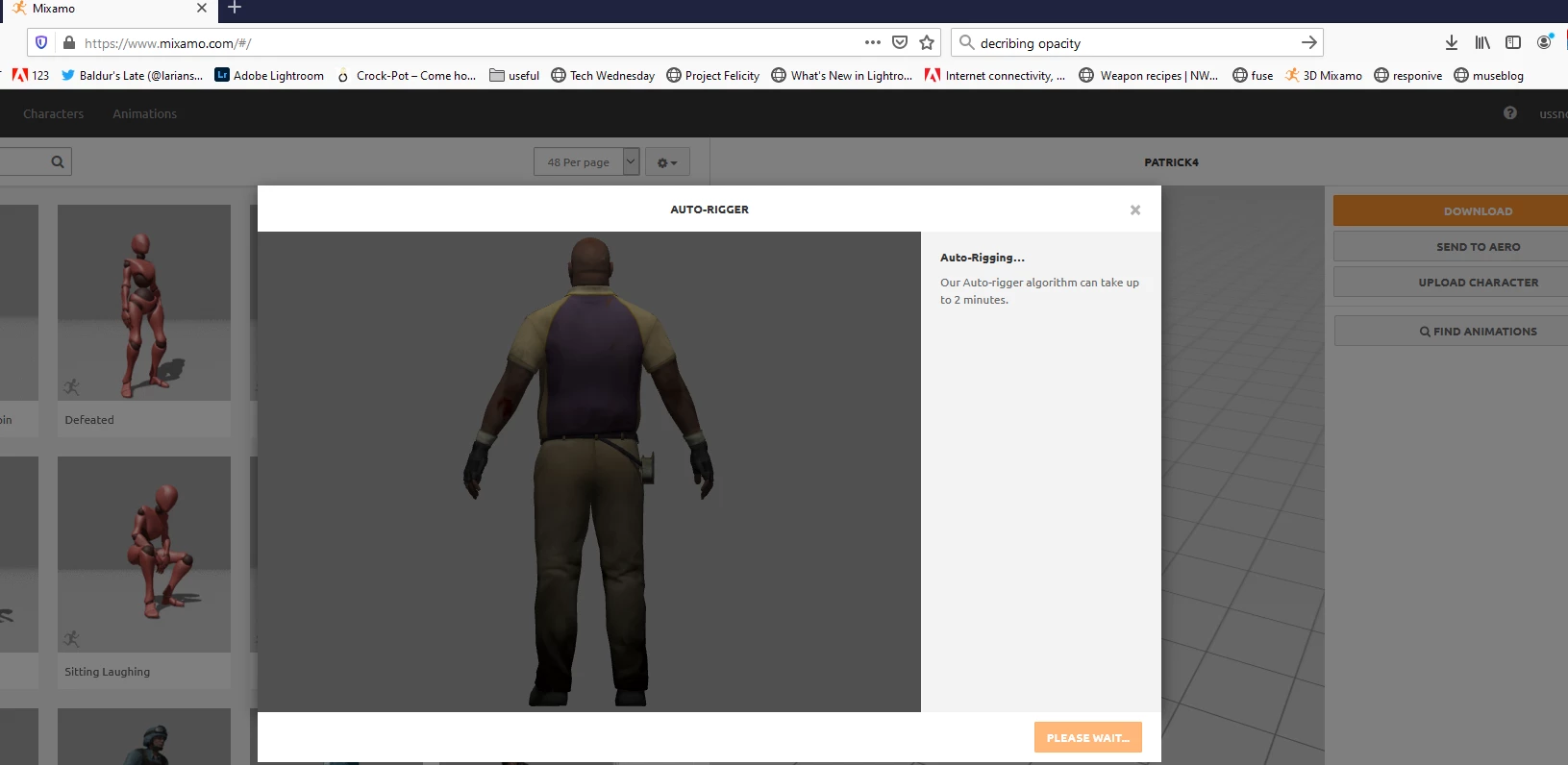Open the museblog bookmark
The width and height of the screenshot is (1568, 765).
coord(1488,75)
